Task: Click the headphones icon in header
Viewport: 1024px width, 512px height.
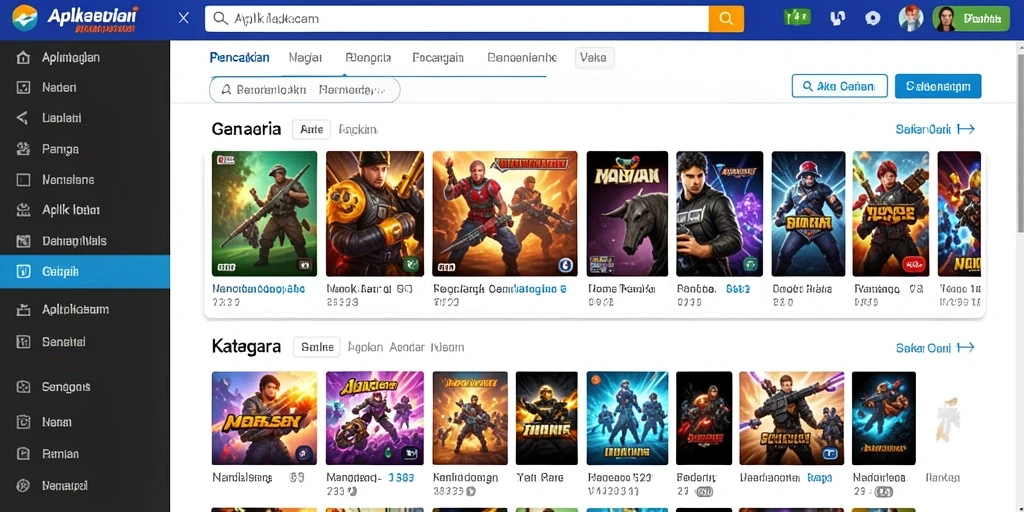Action: 837,18
